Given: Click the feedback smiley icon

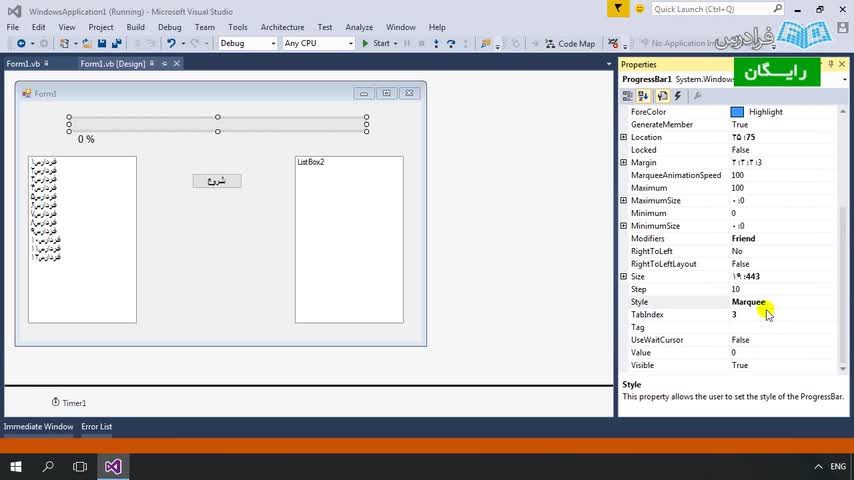Looking at the screenshot, I should [x=640, y=9].
